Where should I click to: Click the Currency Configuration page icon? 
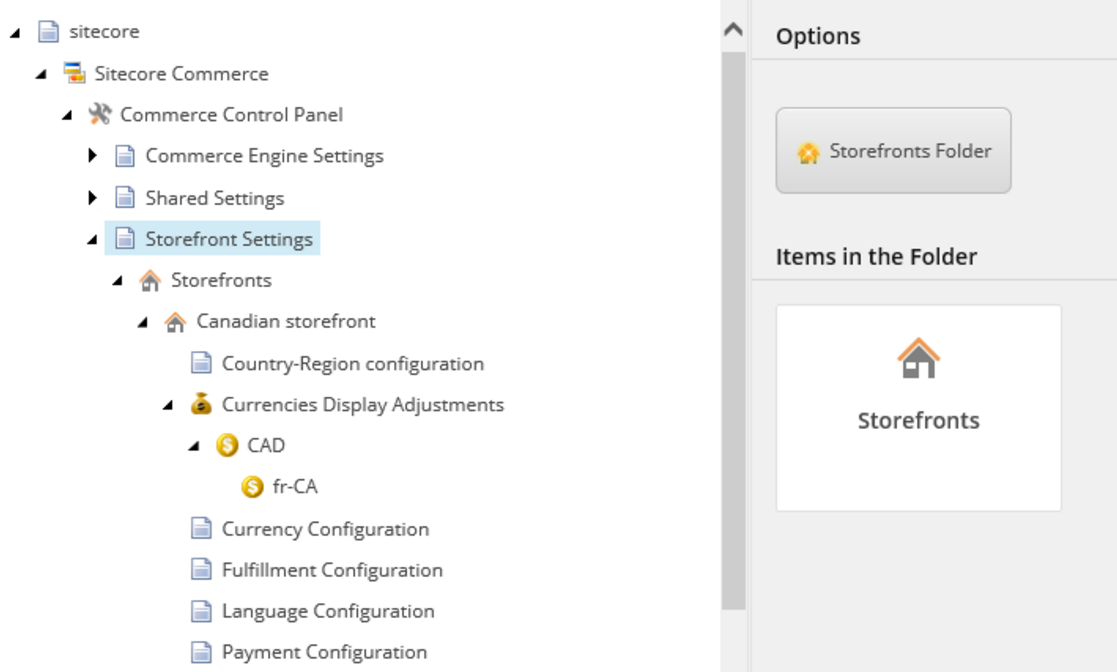coord(201,529)
